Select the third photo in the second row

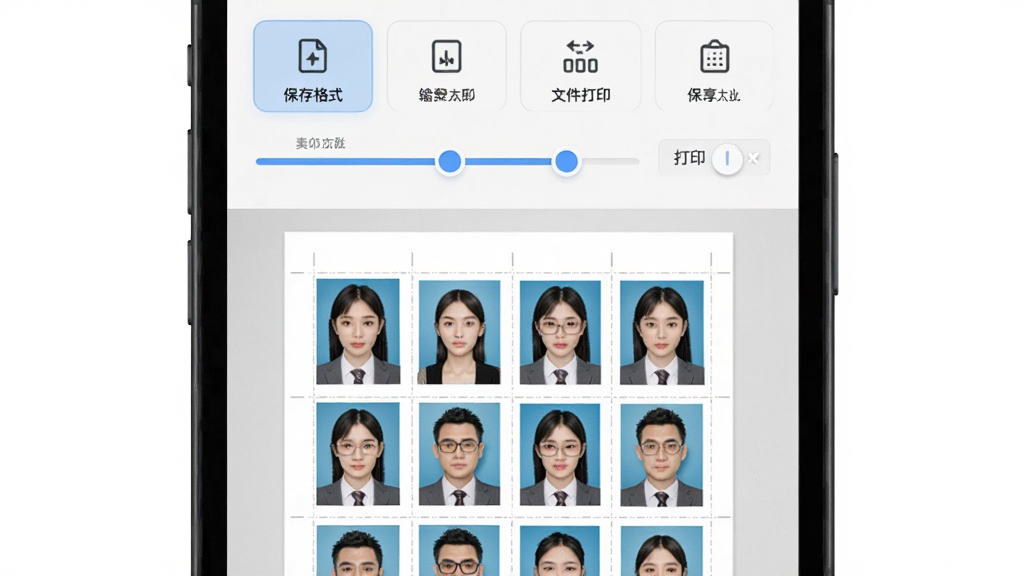(560, 455)
